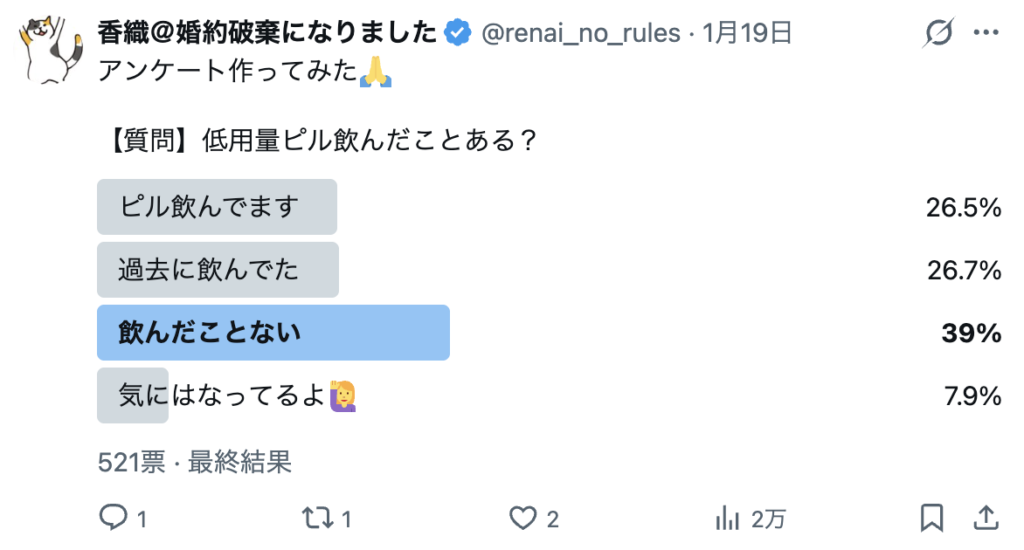The height and width of the screenshot is (550, 1024).
Task: Click the share upload icon
Action: coord(986,517)
